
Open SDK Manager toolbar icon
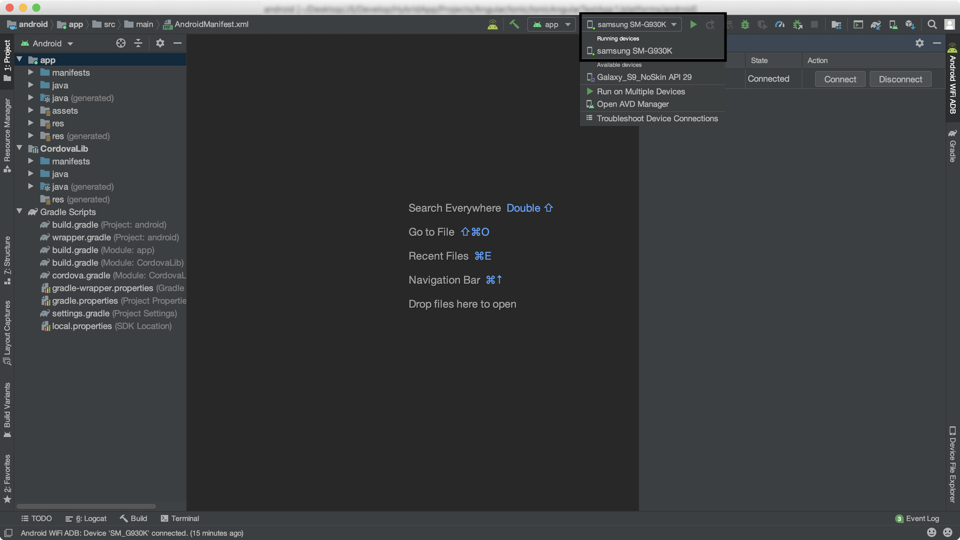coord(910,24)
